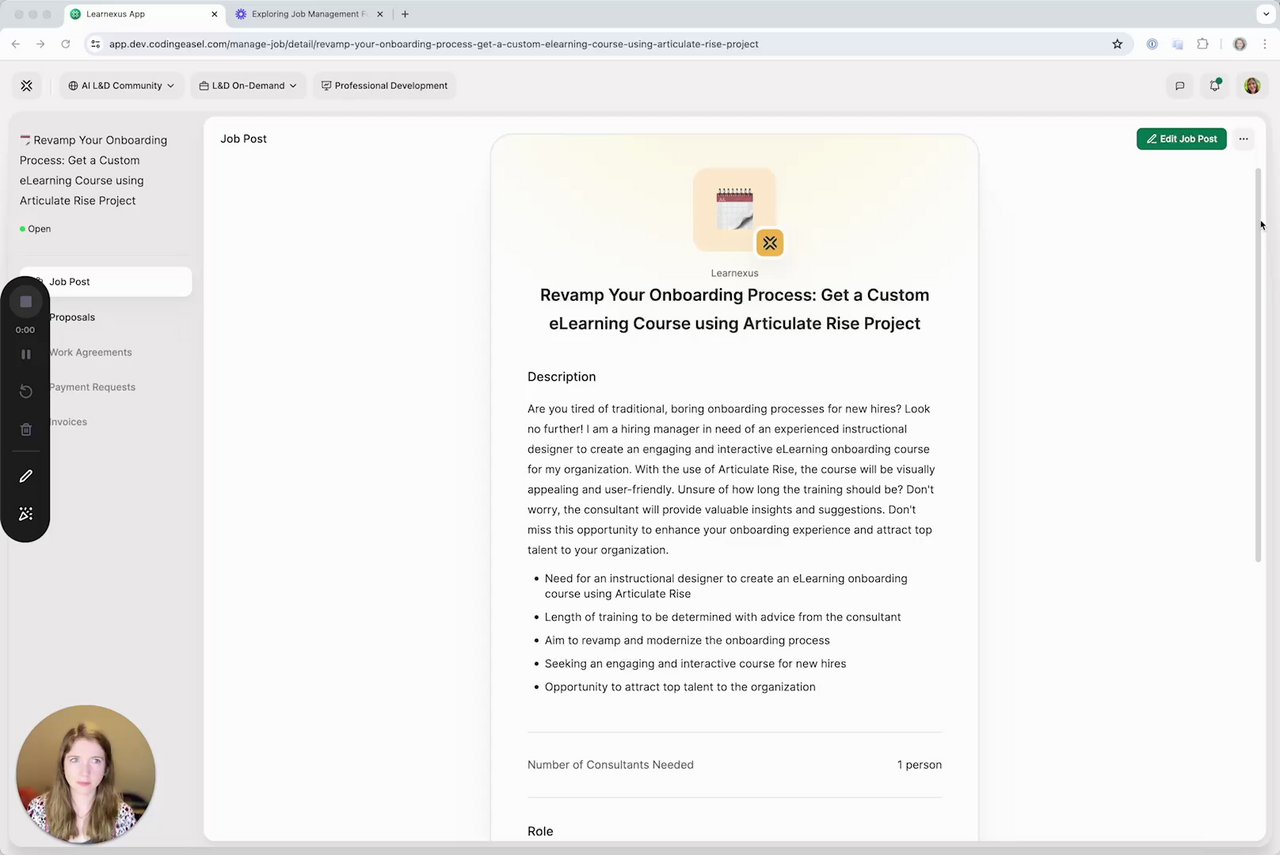1280x855 pixels.
Task: Delete the recording with the trash icon
Action: (x=26, y=429)
